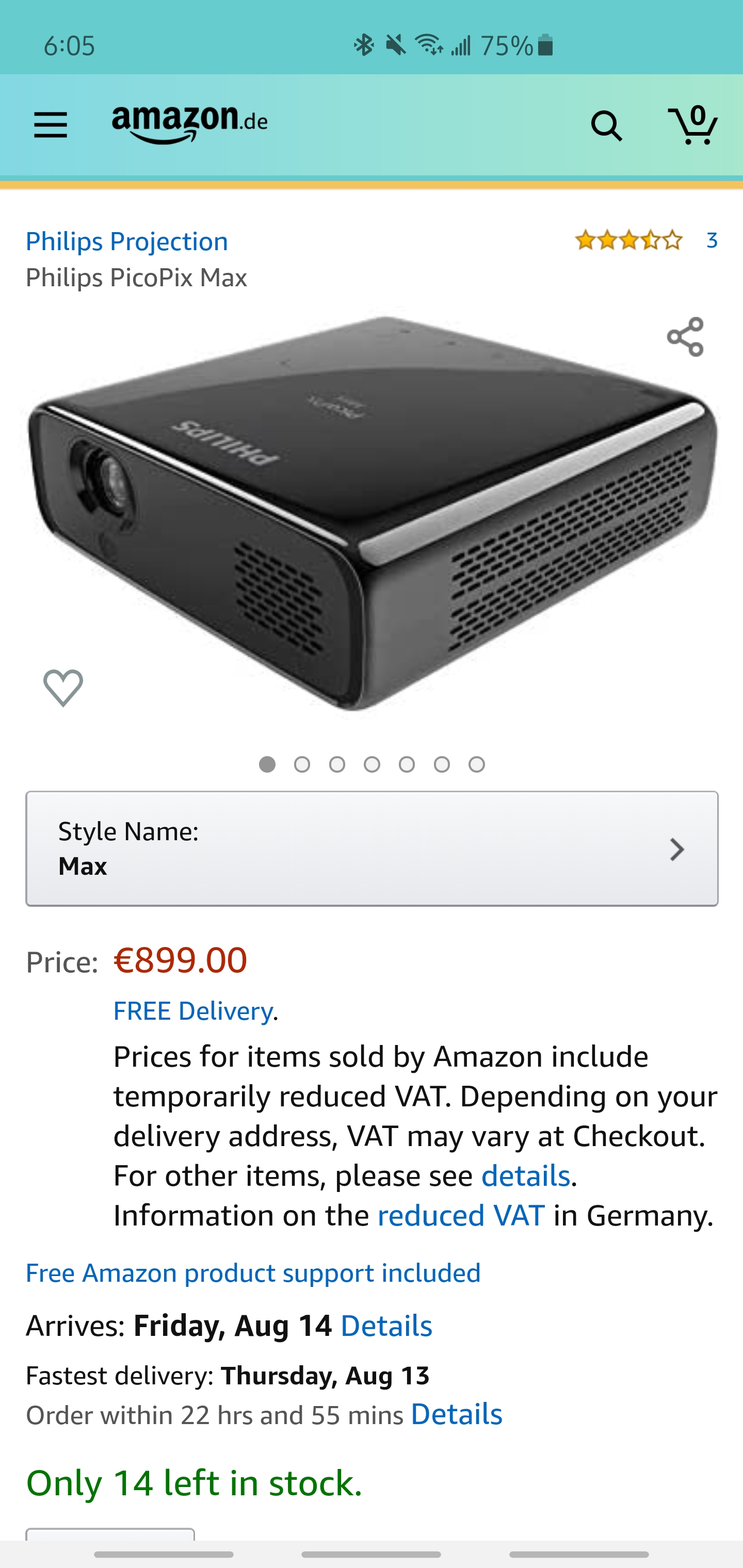This screenshot has height=1568, width=743.
Task: View arrival Details for Friday, Aug 14
Action: [386, 1325]
